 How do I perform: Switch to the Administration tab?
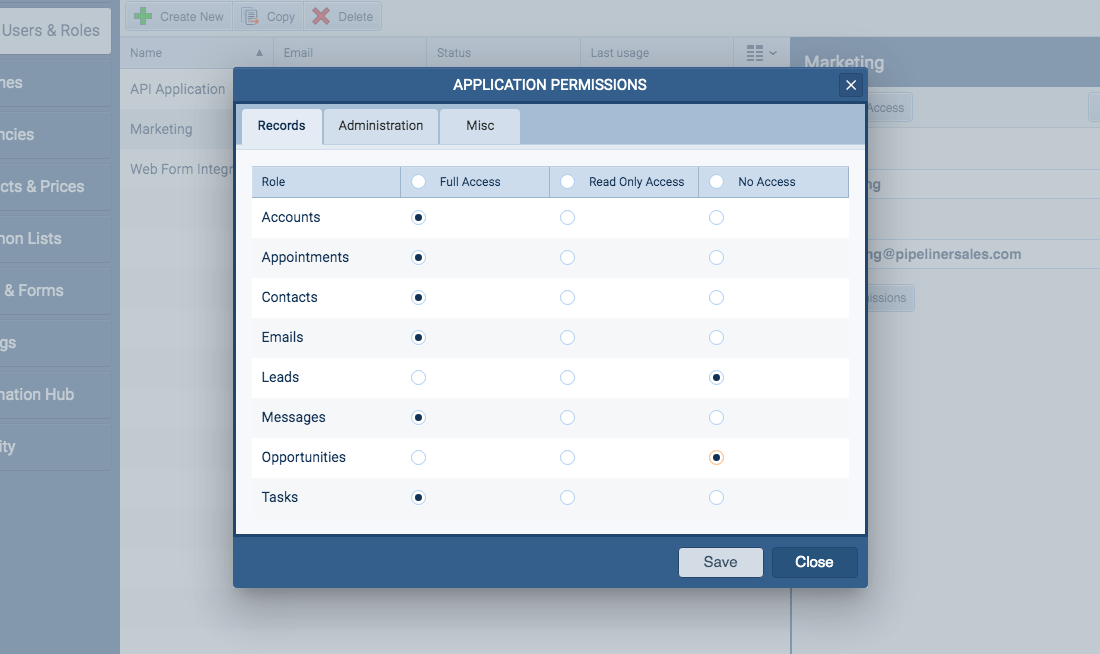[380, 126]
